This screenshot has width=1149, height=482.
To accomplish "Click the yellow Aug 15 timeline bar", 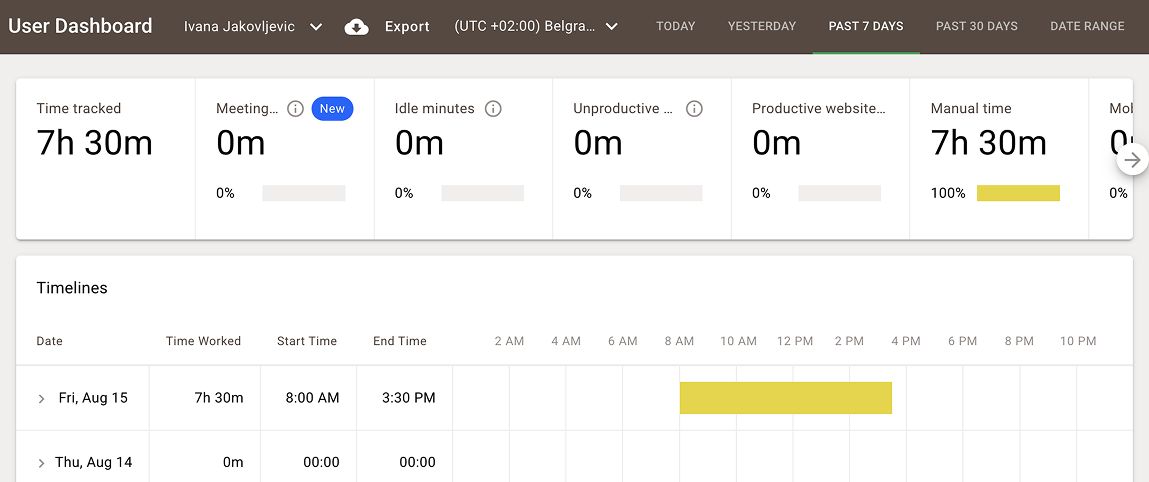I will (x=785, y=398).
